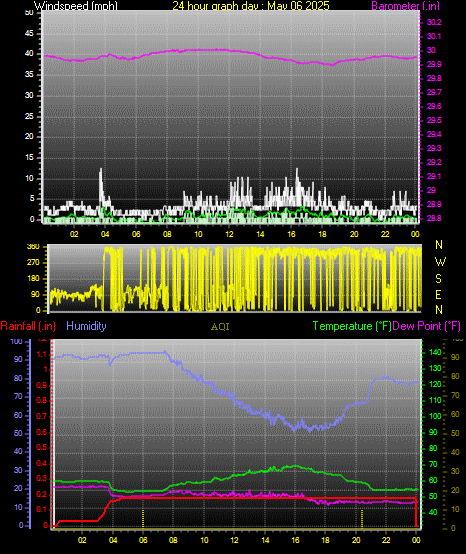Select the "06" hour label under windspeed graph
This screenshot has height=554, width=466.
click(x=136, y=234)
